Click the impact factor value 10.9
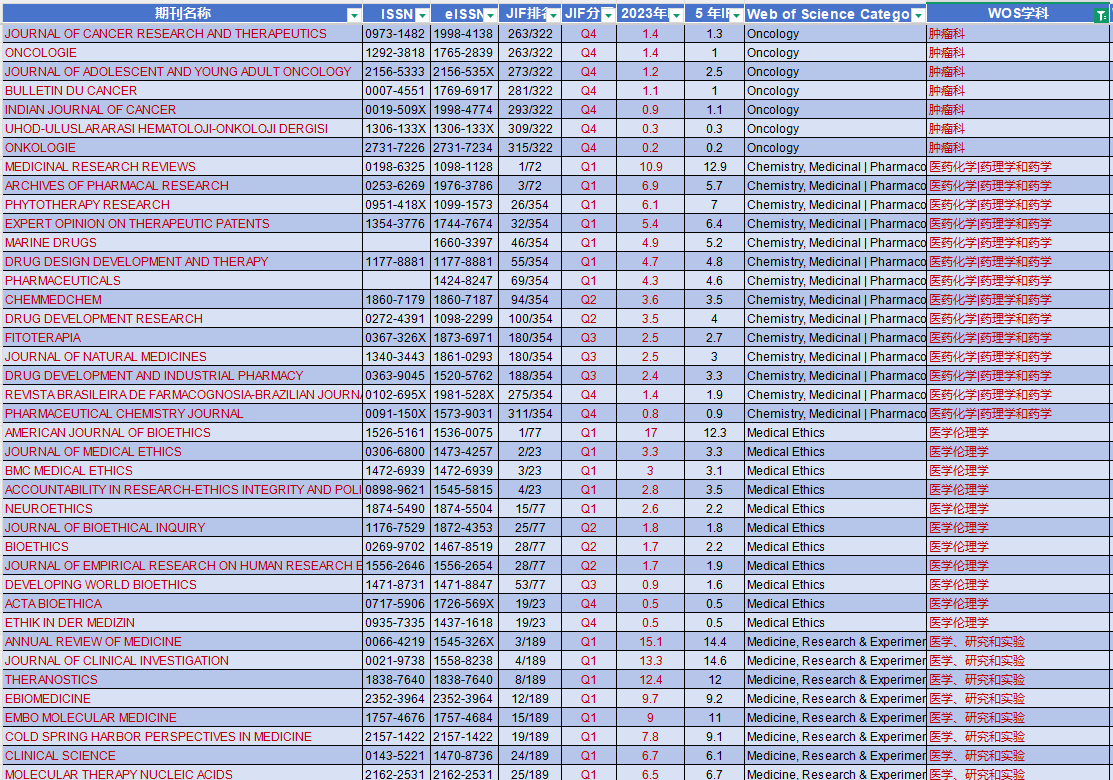The width and height of the screenshot is (1113, 780). (650, 167)
